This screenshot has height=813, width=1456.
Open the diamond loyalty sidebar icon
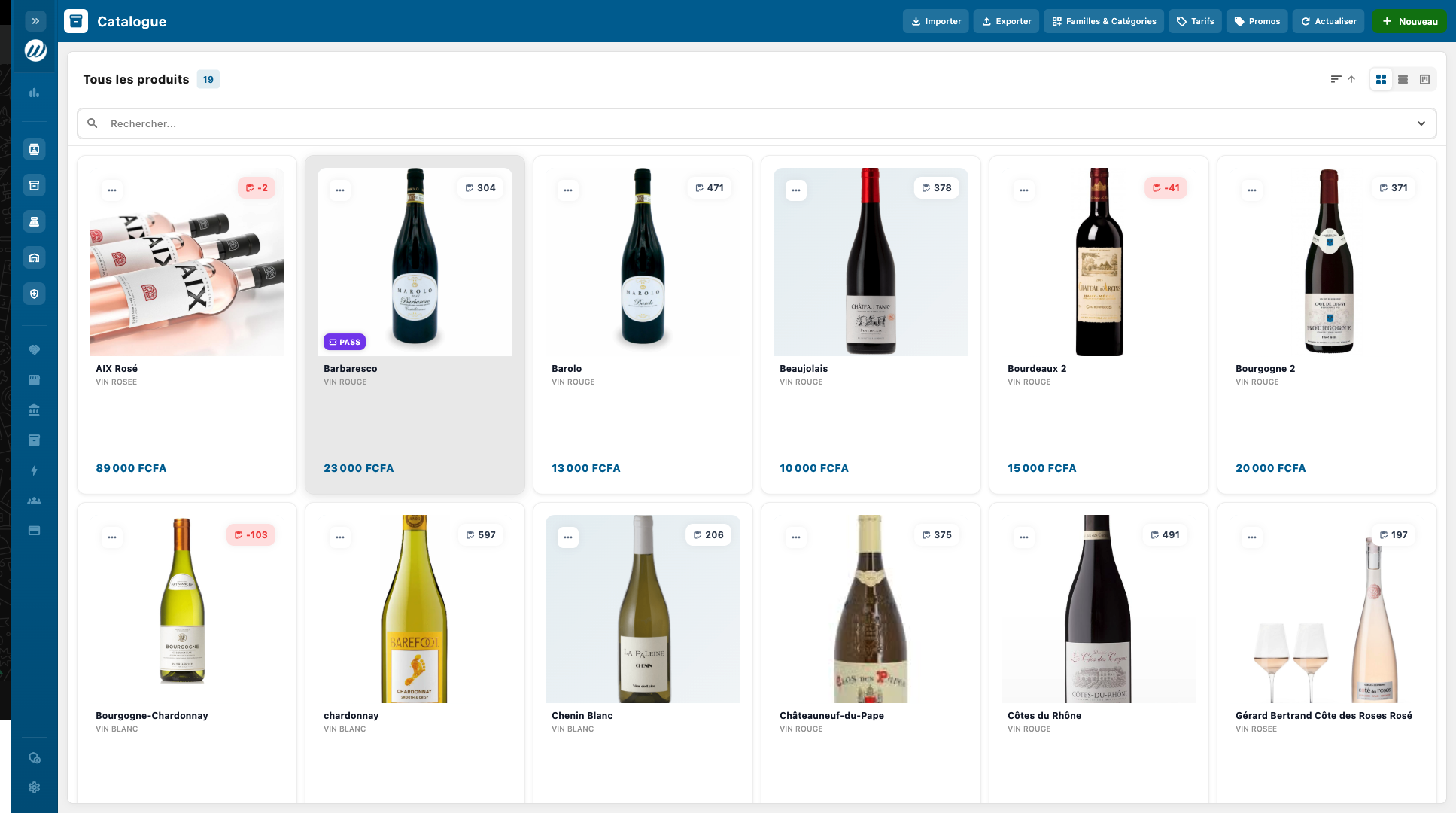[x=34, y=350]
